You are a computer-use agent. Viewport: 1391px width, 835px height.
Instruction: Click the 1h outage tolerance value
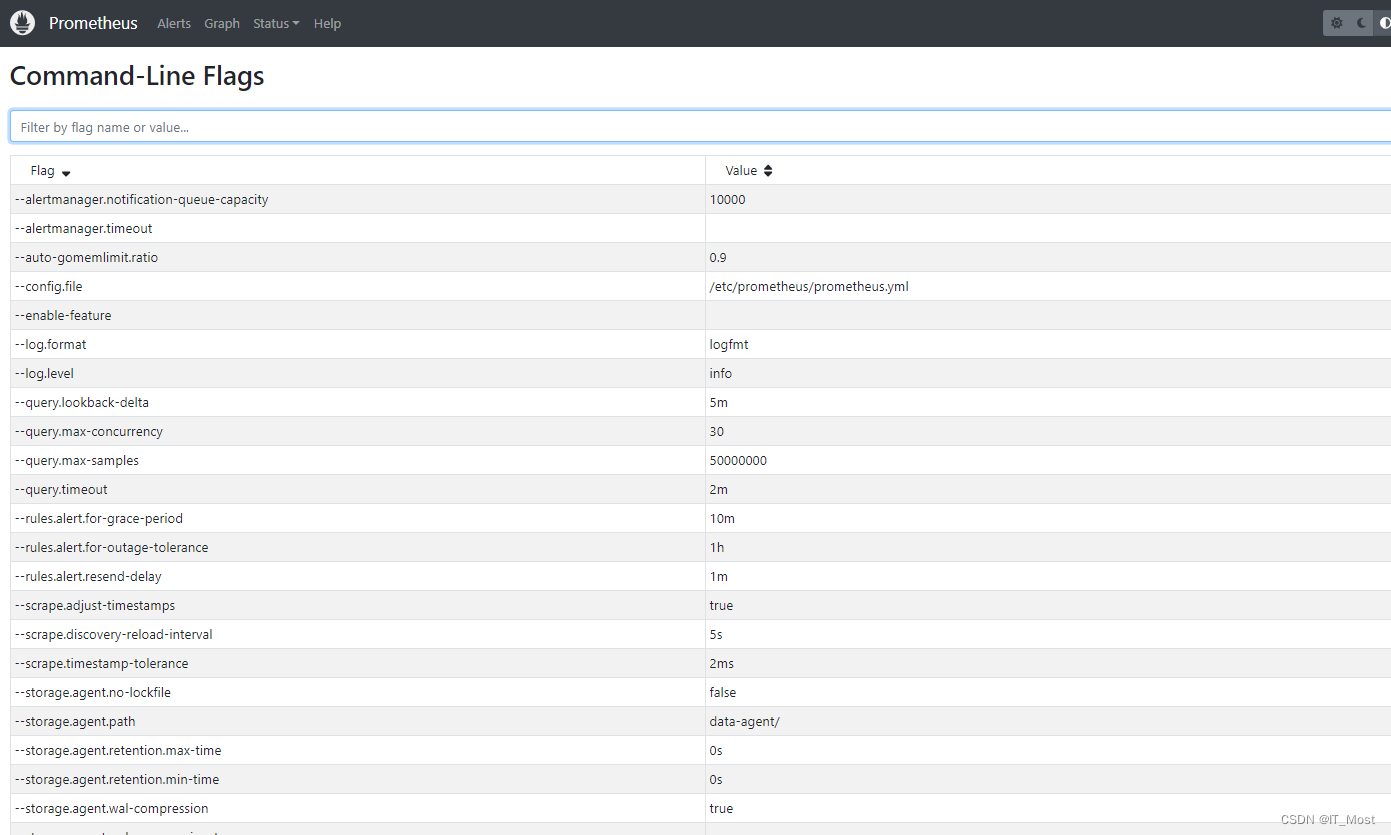pyautogui.click(x=717, y=548)
